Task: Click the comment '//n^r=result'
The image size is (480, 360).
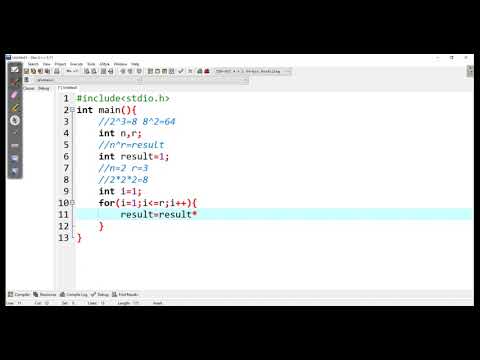Action: [x=131, y=145]
